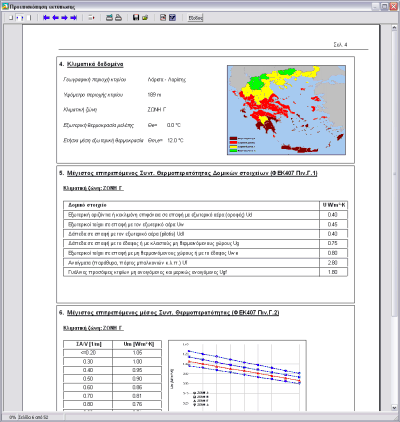Close the print preview window

393,6
